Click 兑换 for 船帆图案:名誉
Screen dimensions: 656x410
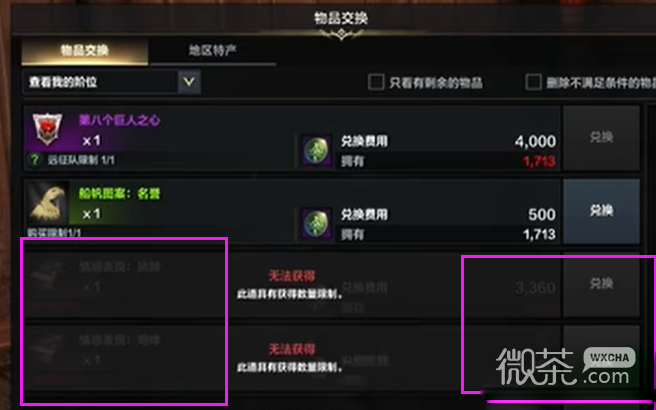point(601,211)
